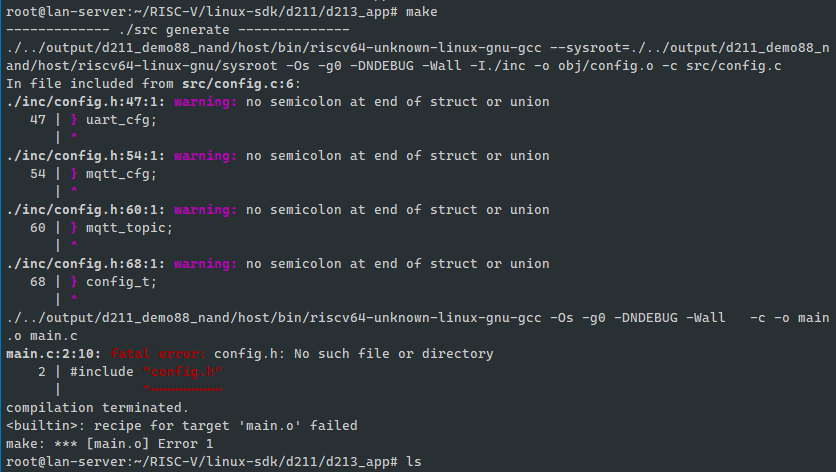Viewport: 836px width, 472px height.
Task: Open the ./inc/config.h:60:1 warning location
Action: 86,209
